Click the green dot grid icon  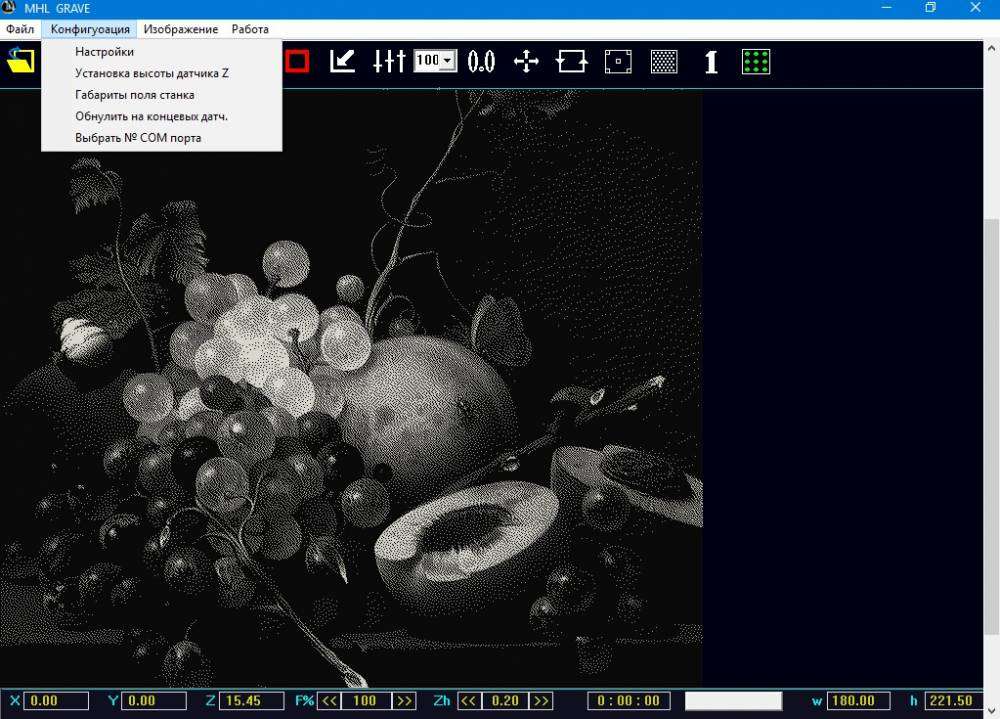tap(756, 62)
